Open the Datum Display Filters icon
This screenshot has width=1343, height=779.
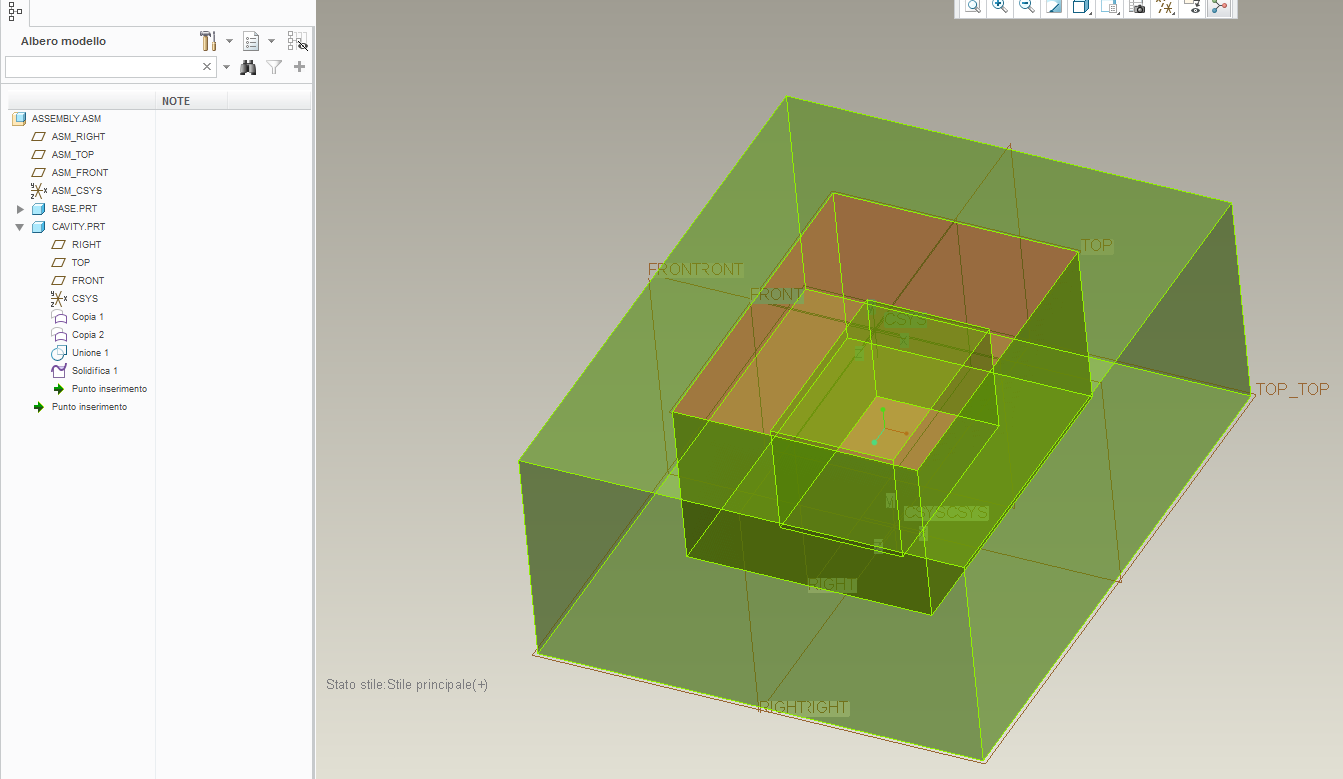tap(1165, 6)
